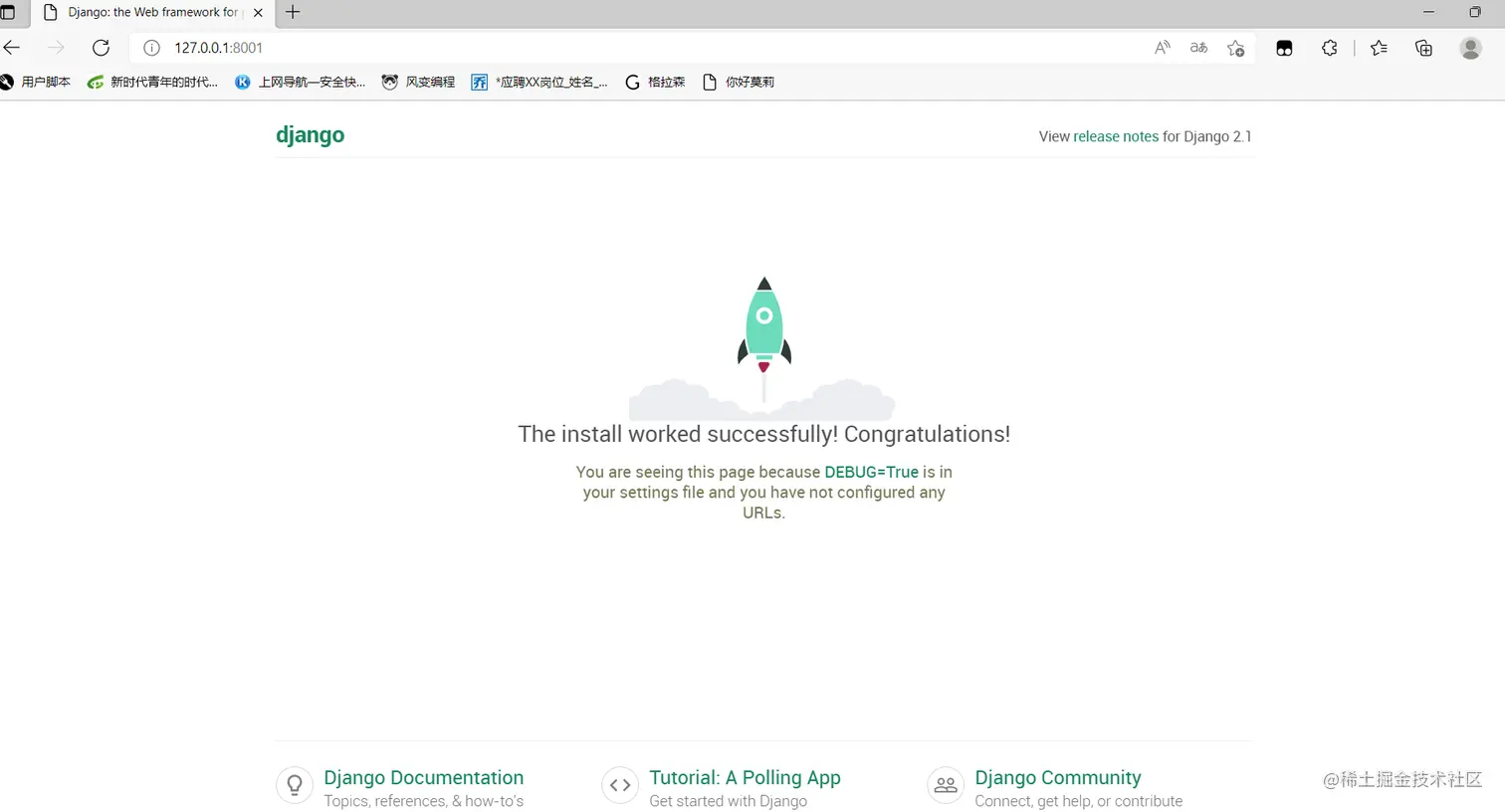
Task: Open the 风变编程 bookmark
Action: pos(418,82)
